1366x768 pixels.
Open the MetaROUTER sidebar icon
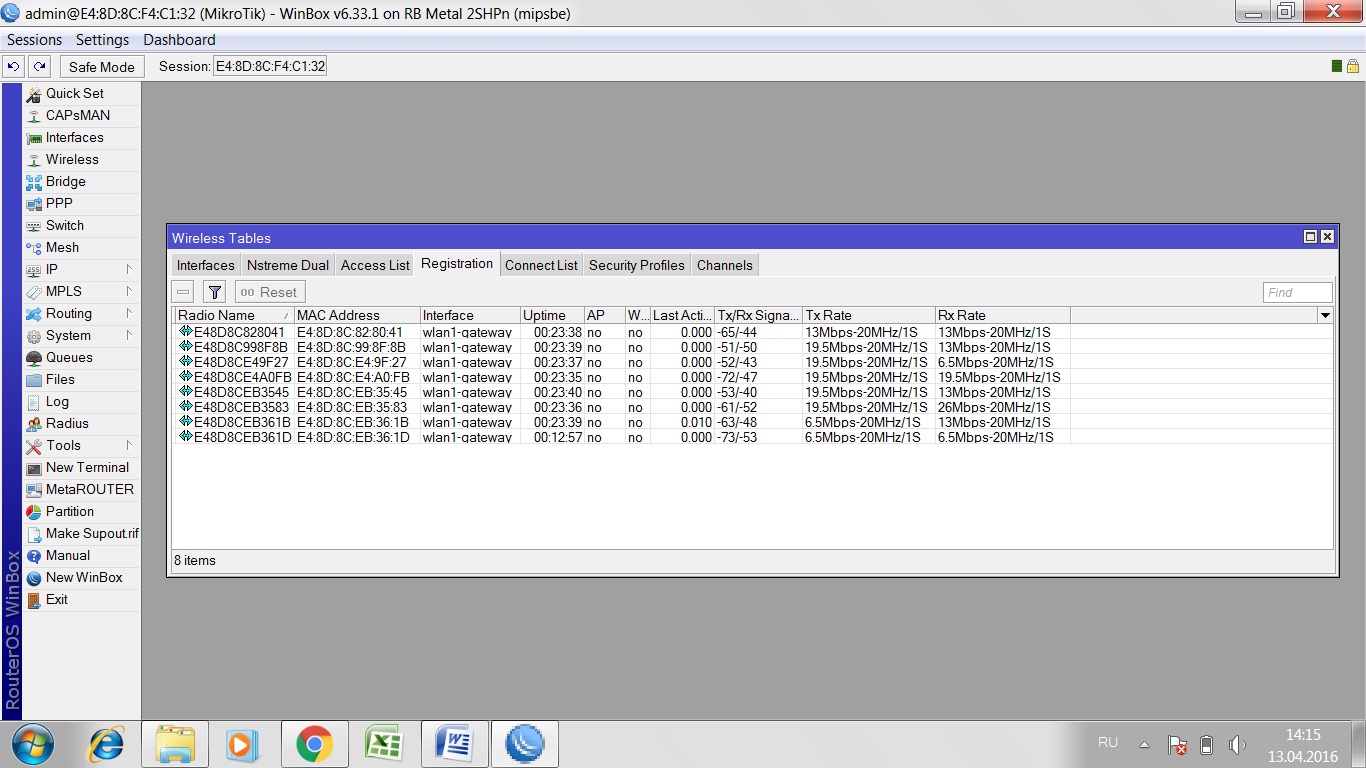coord(34,489)
